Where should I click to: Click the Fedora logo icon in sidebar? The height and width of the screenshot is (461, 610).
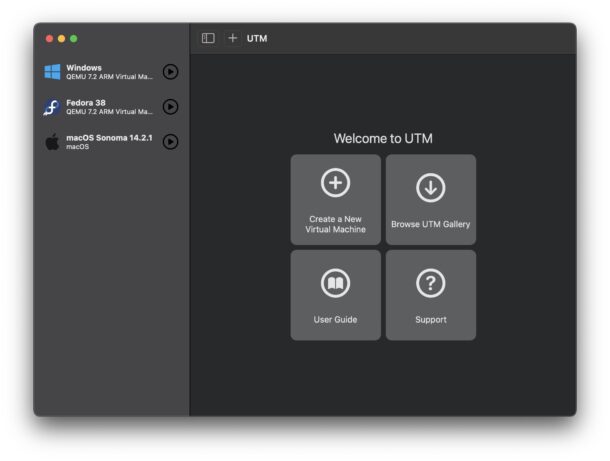pos(52,107)
